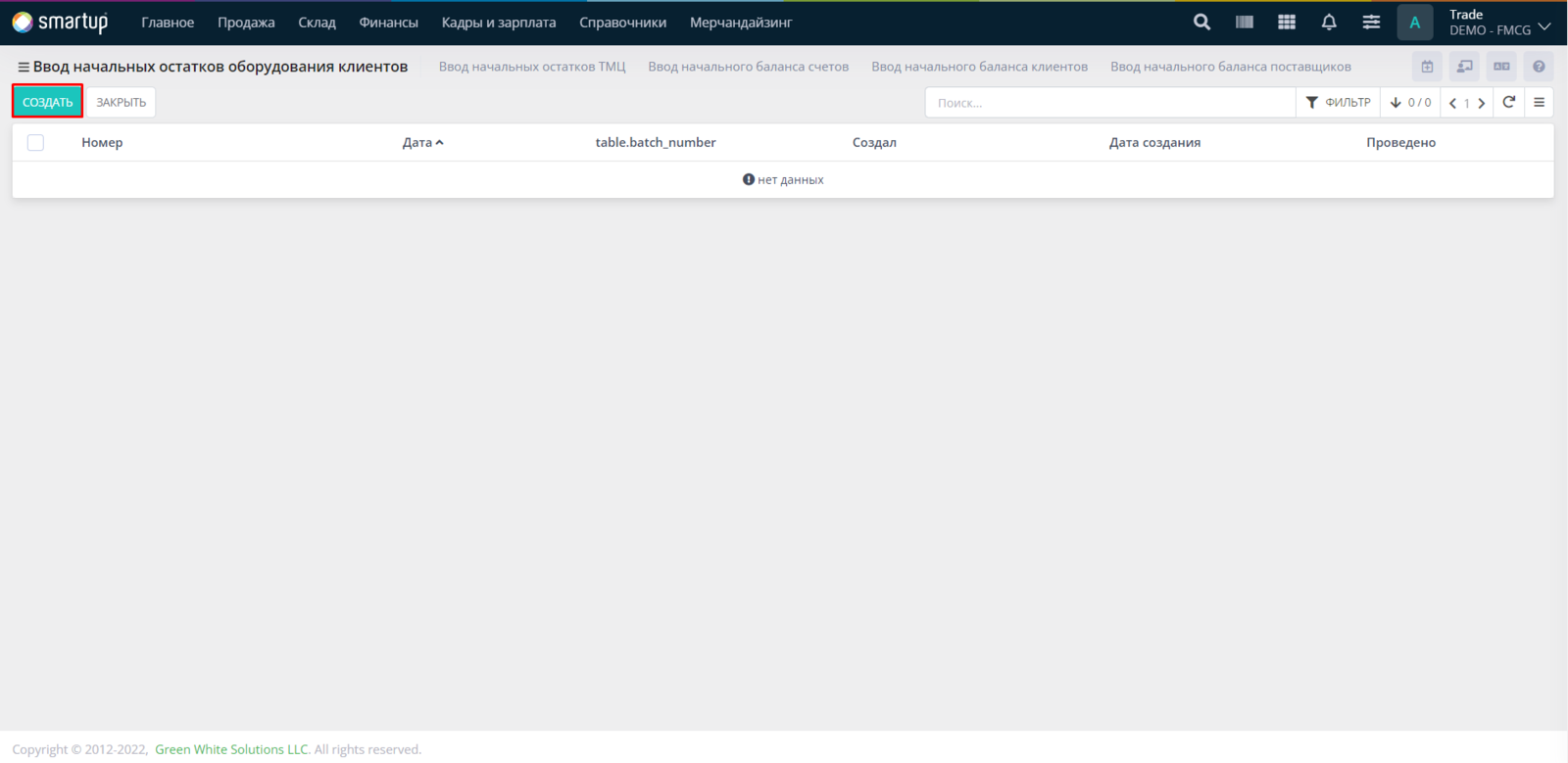Click the 0 / 0 load-more arrow
Image resolution: width=1568 pixels, height=763 pixels.
[1410, 102]
